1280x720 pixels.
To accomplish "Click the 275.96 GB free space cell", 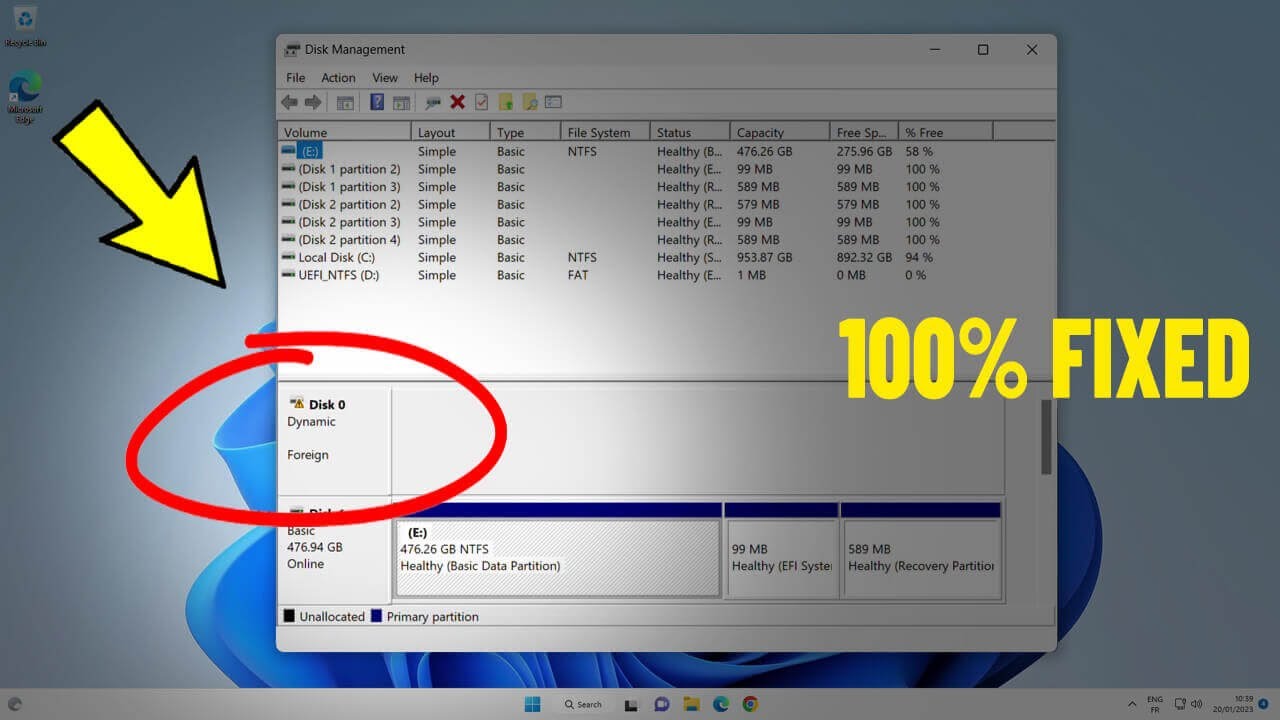I will pyautogui.click(x=864, y=151).
